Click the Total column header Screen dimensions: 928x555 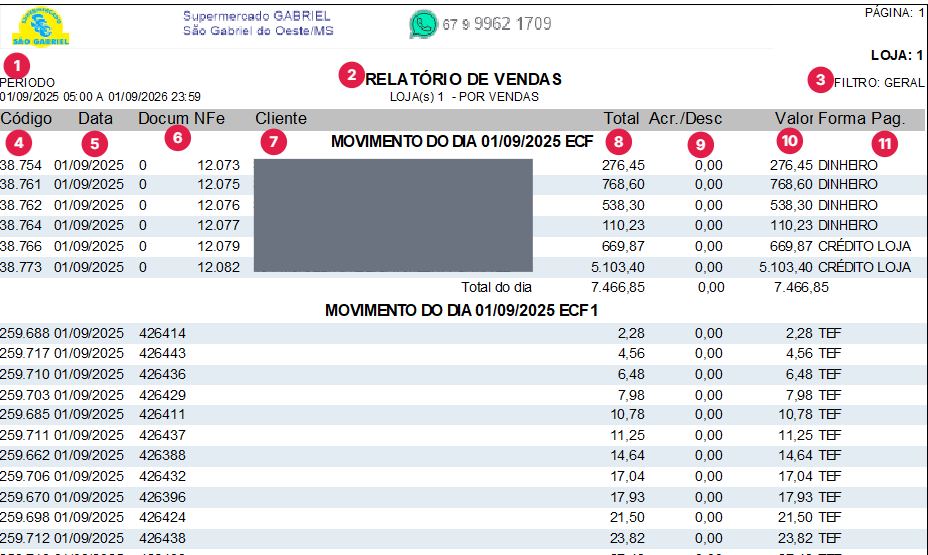pos(621,118)
